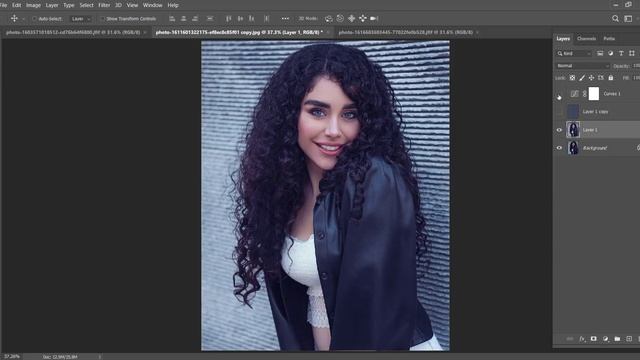The height and width of the screenshot is (360, 640).
Task: Open the workspace switcher icon
Action: tap(629, 18)
